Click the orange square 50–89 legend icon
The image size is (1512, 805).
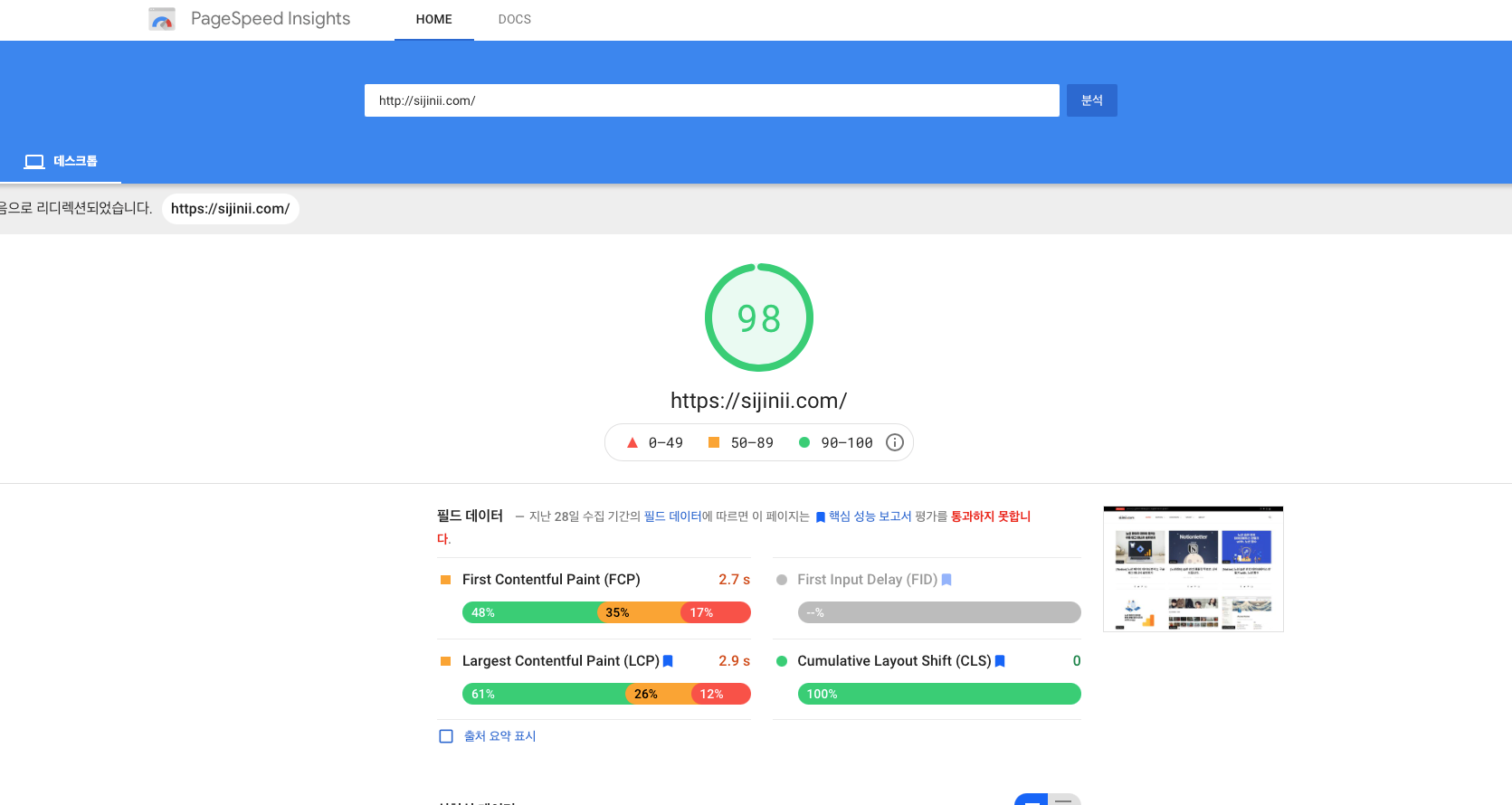[714, 442]
